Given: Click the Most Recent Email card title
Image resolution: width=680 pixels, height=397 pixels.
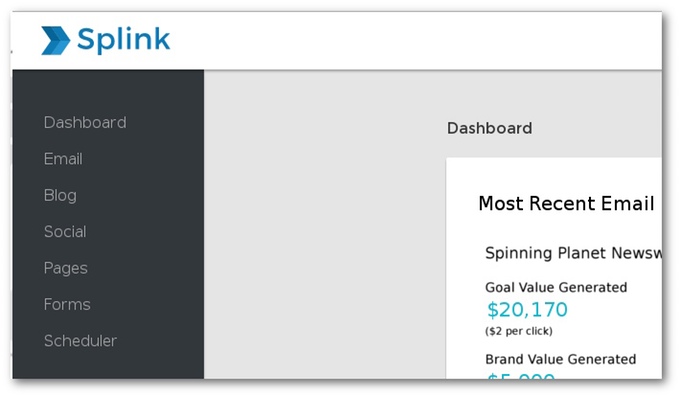Looking at the screenshot, I should (x=566, y=203).
